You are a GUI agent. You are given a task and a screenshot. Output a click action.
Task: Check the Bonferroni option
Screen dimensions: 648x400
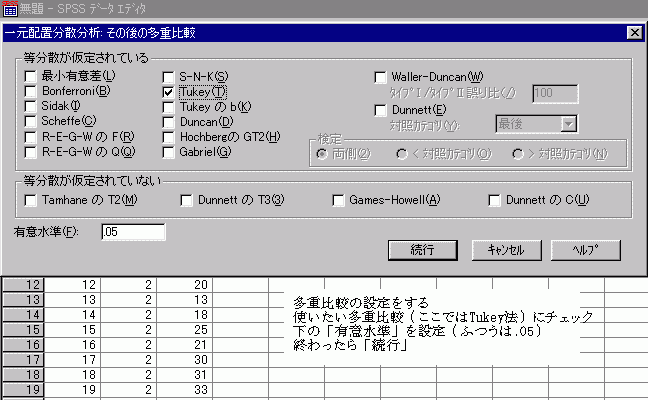pos(32,92)
